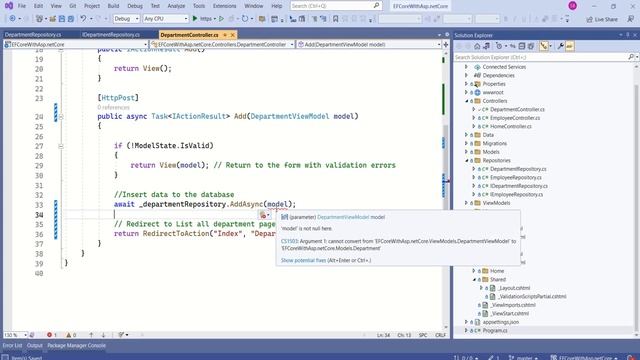Open the Add method member dropdown
Image resolution: width=640 pixels, height=360 pixels.
coord(369,44)
